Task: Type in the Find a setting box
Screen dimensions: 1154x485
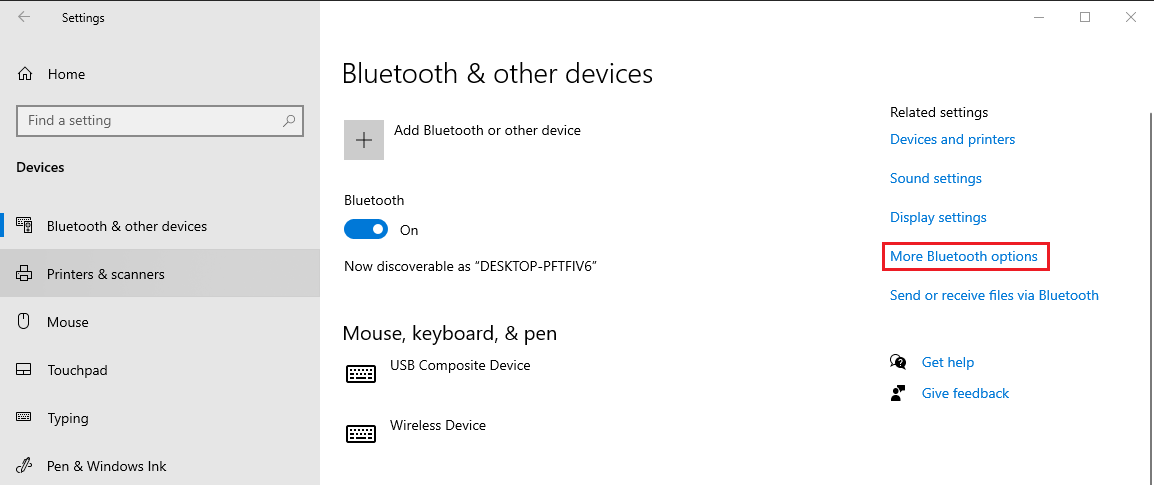Action: pos(150,121)
